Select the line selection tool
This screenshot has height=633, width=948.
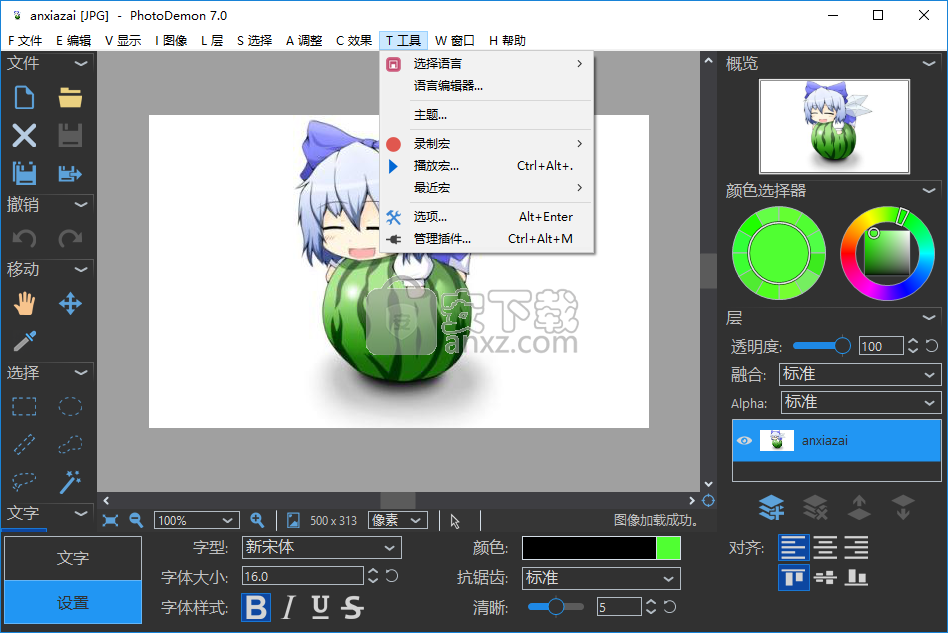click(x=24, y=444)
